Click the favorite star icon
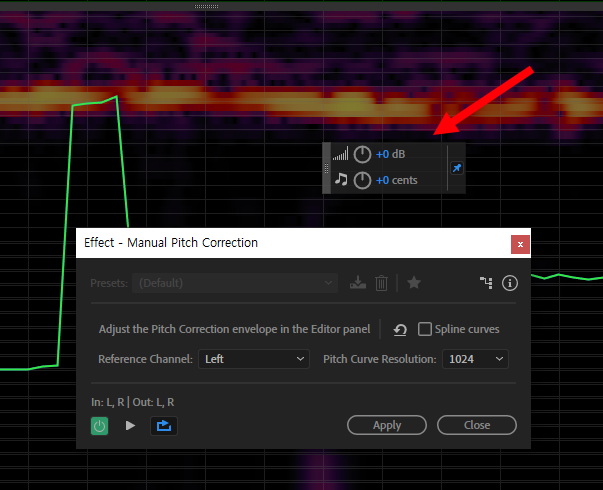 pos(414,283)
